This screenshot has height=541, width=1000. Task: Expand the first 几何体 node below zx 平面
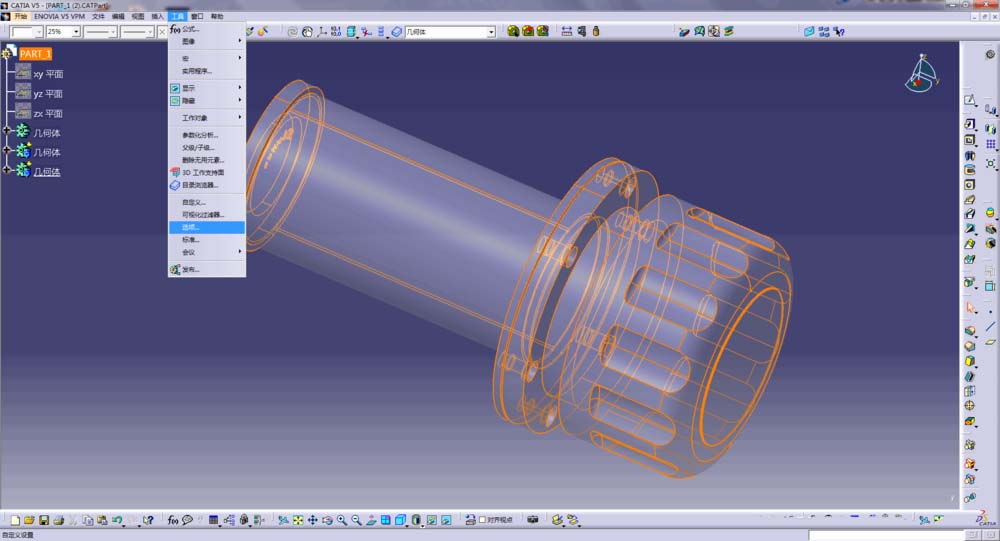coord(8,131)
